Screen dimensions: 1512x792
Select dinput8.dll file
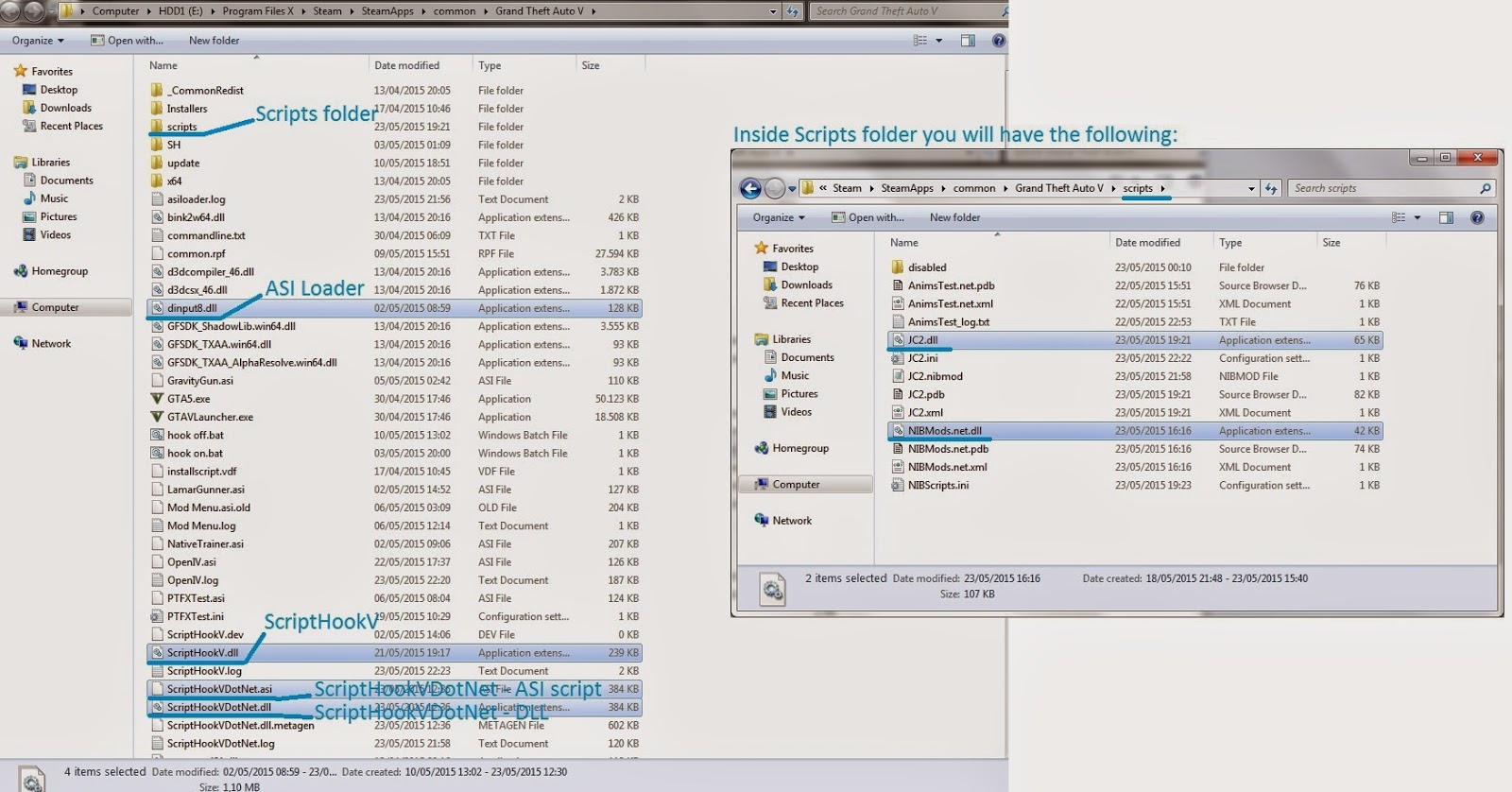192,308
